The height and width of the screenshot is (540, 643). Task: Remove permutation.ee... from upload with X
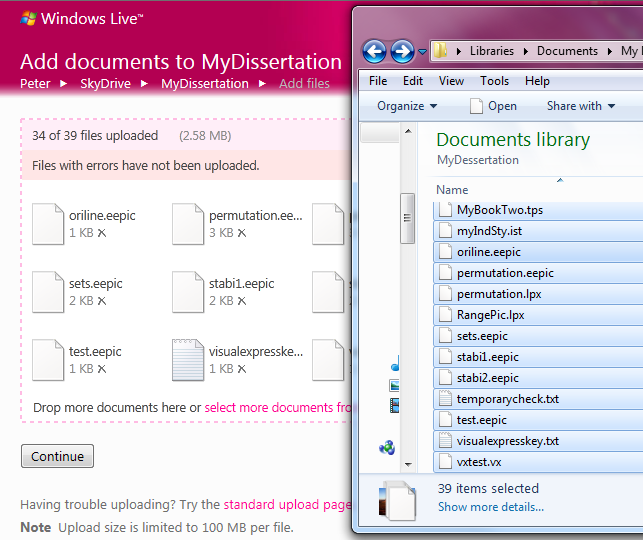[242, 233]
